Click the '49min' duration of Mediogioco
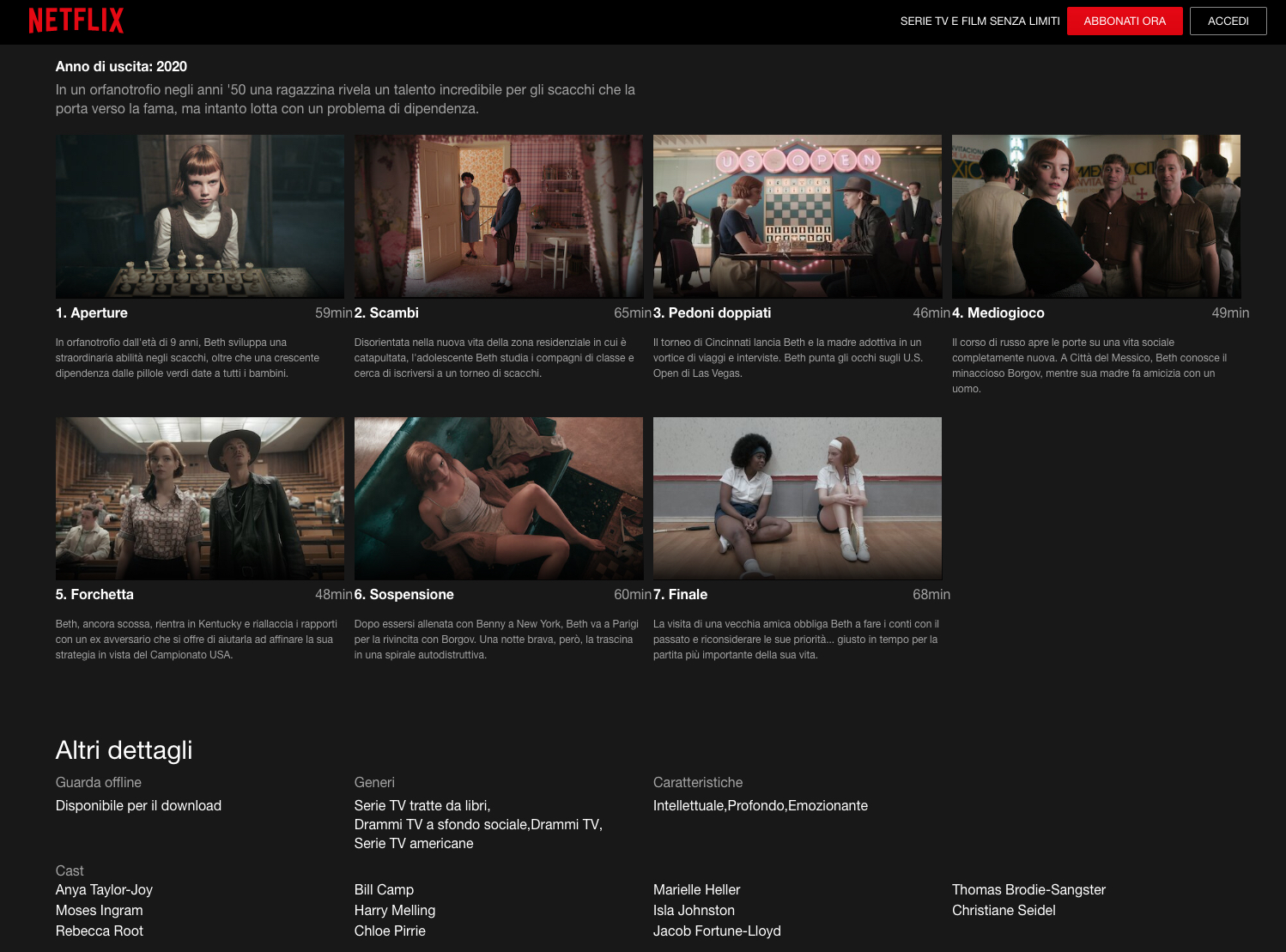 pyautogui.click(x=1230, y=313)
